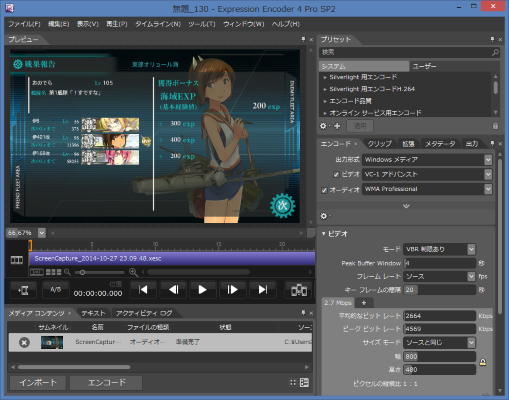Click the A/B compare button
Screen dimensions: 509x400
(x=55, y=290)
